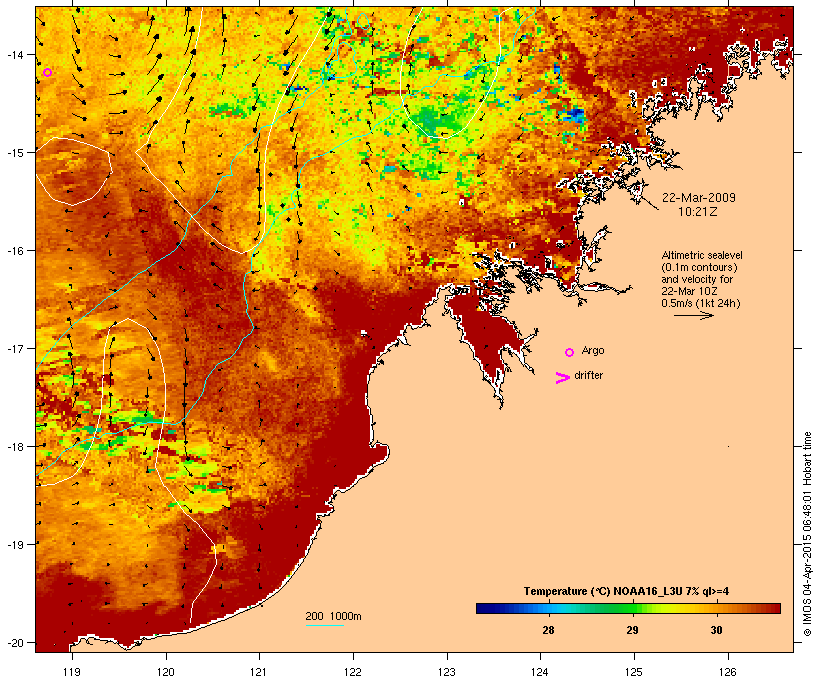Click the Temperature NOAA16_L3U colorbar title
The width and height of the screenshot is (820, 680).
[627, 591]
